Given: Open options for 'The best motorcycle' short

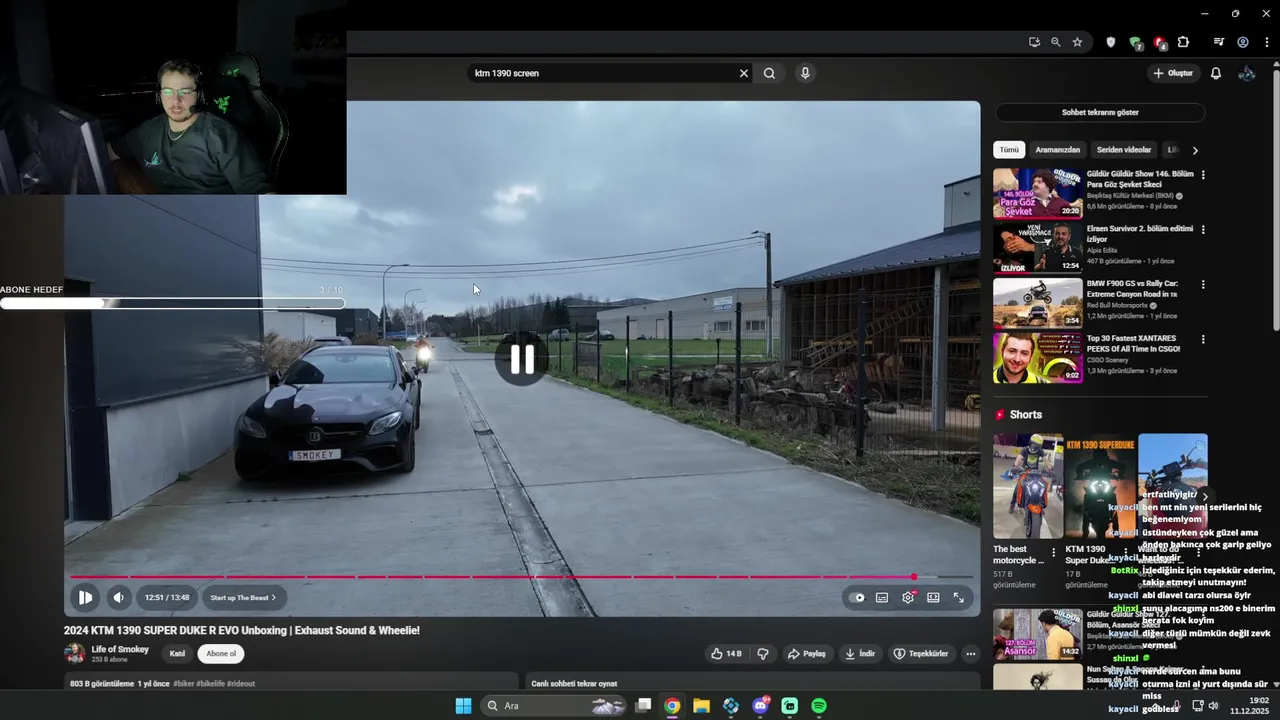Looking at the screenshot, I should click(1053, 552).
